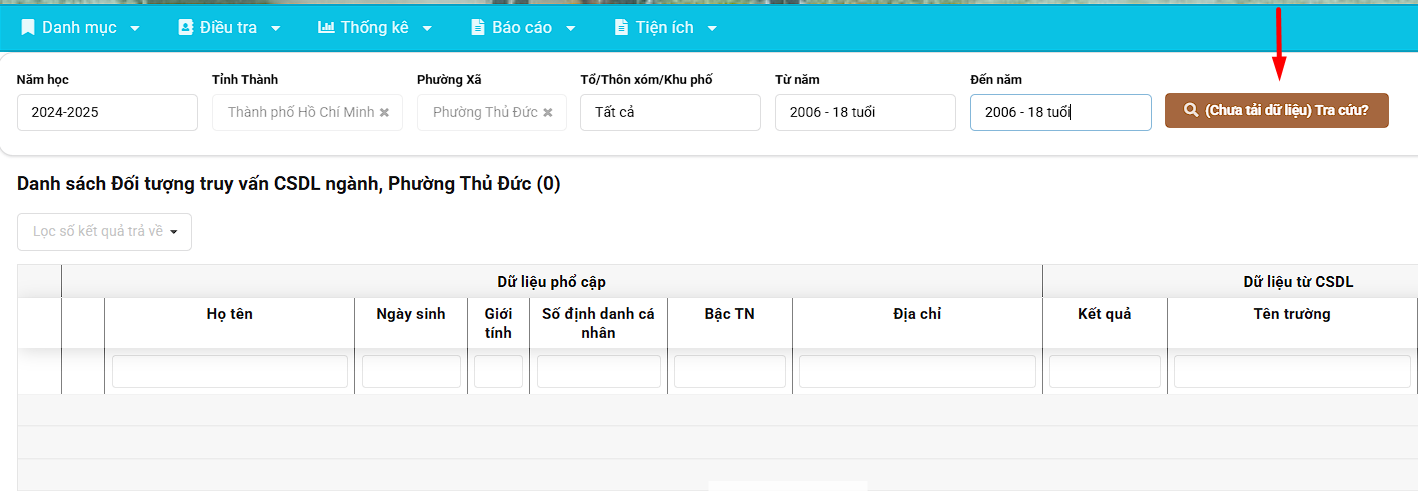Open the Từ năm age selector
The height and width of the screenshot is (491, 1418).
point(865,113)
